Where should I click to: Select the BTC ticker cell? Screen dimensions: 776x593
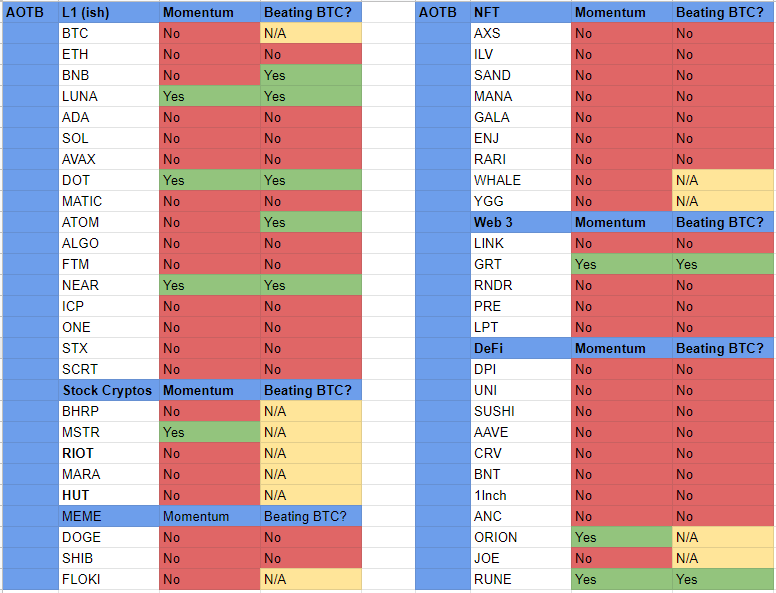coord(108,33)
